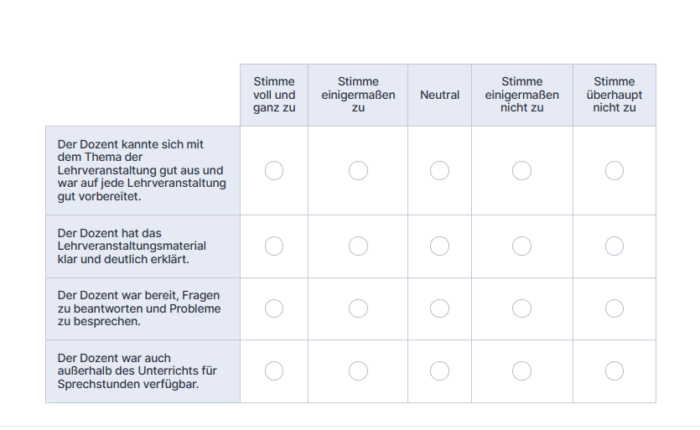This screenshot has height=430, width=700.
Task: Choose 'Neutral' for Dozent gut vorbereitet row
Action: click(439, 171)
